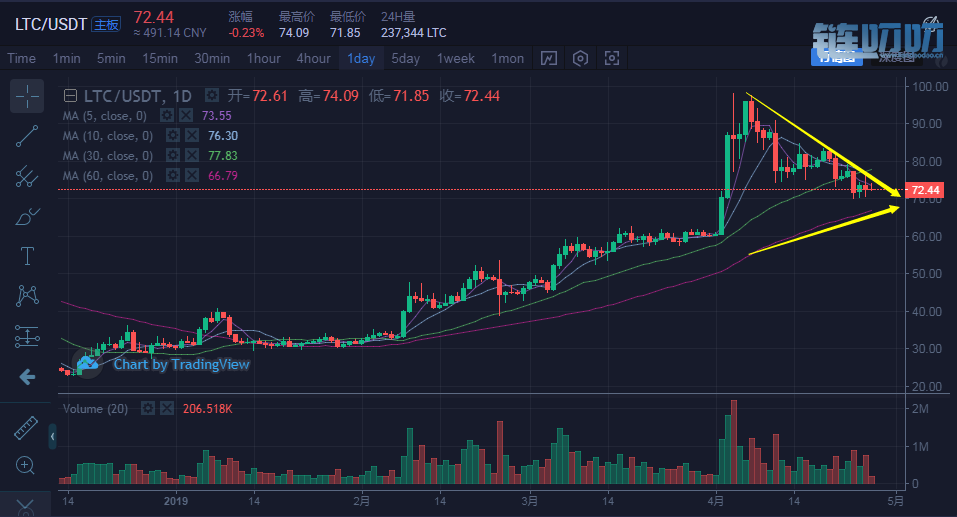Select the pitchfork drawing tool
957x517 pixels.
pos(27,176)
